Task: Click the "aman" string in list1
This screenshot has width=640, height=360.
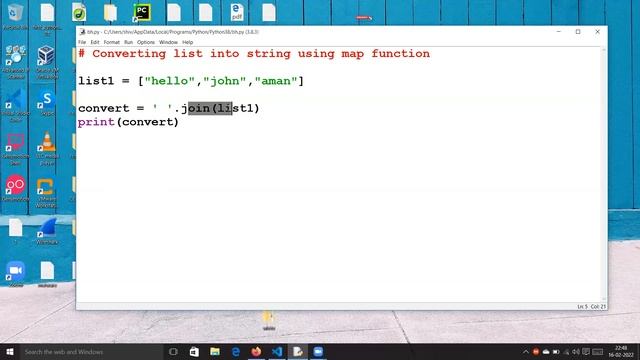Action: tap(276, 81)
